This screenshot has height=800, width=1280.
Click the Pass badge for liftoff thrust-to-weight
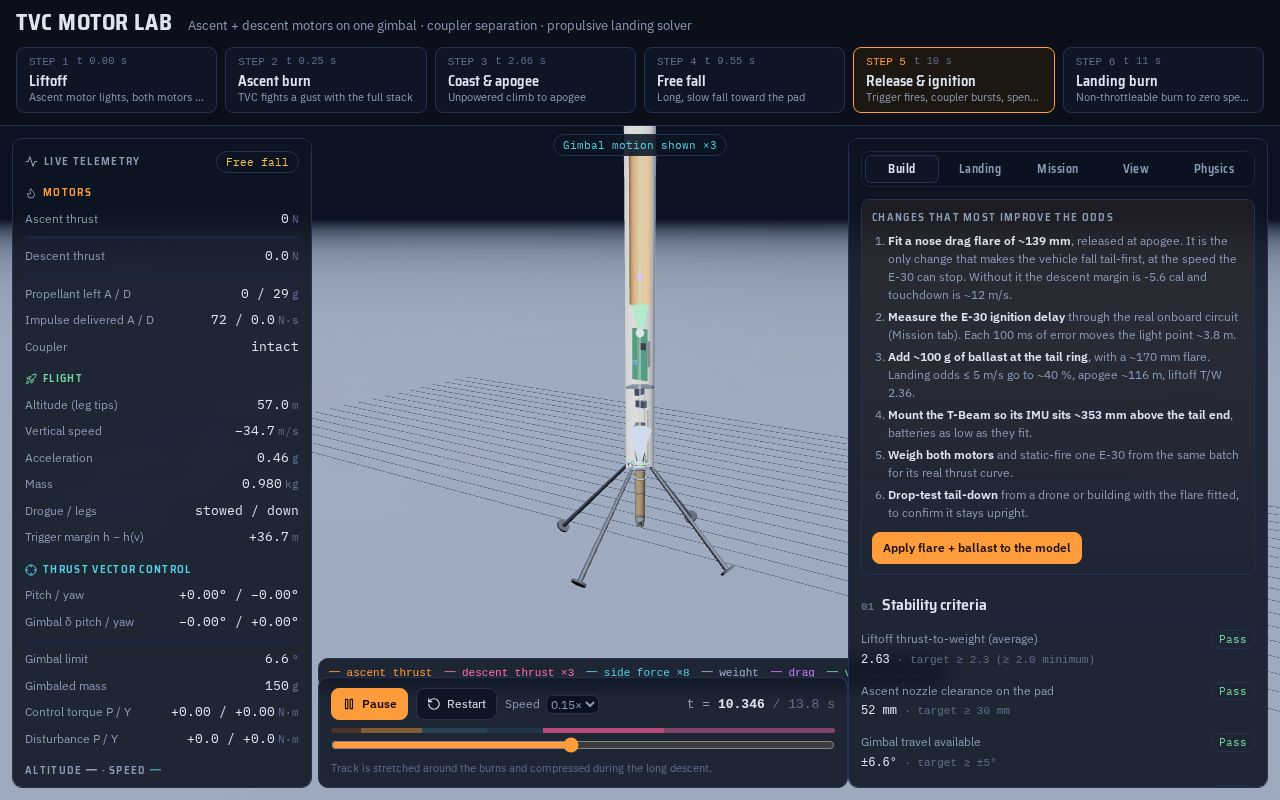pyautogui.click(x=1232, y=639)
